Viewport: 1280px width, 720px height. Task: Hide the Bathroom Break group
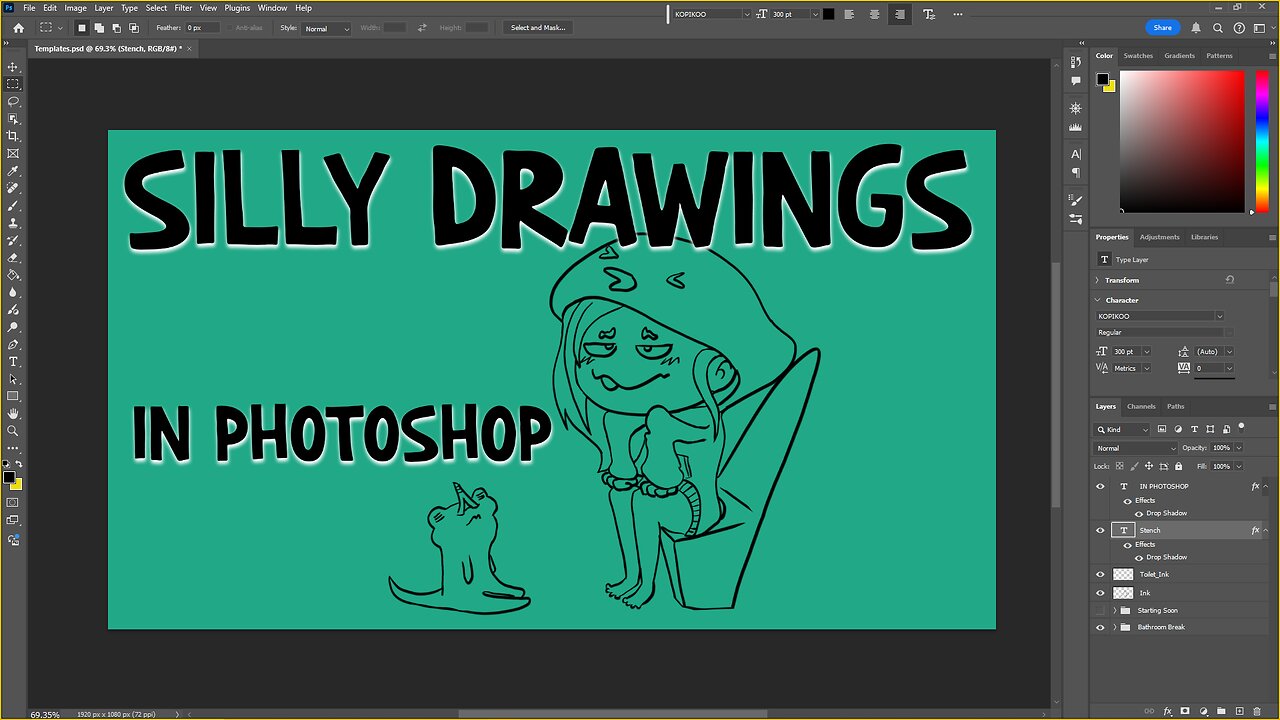tap(1101, 627)
